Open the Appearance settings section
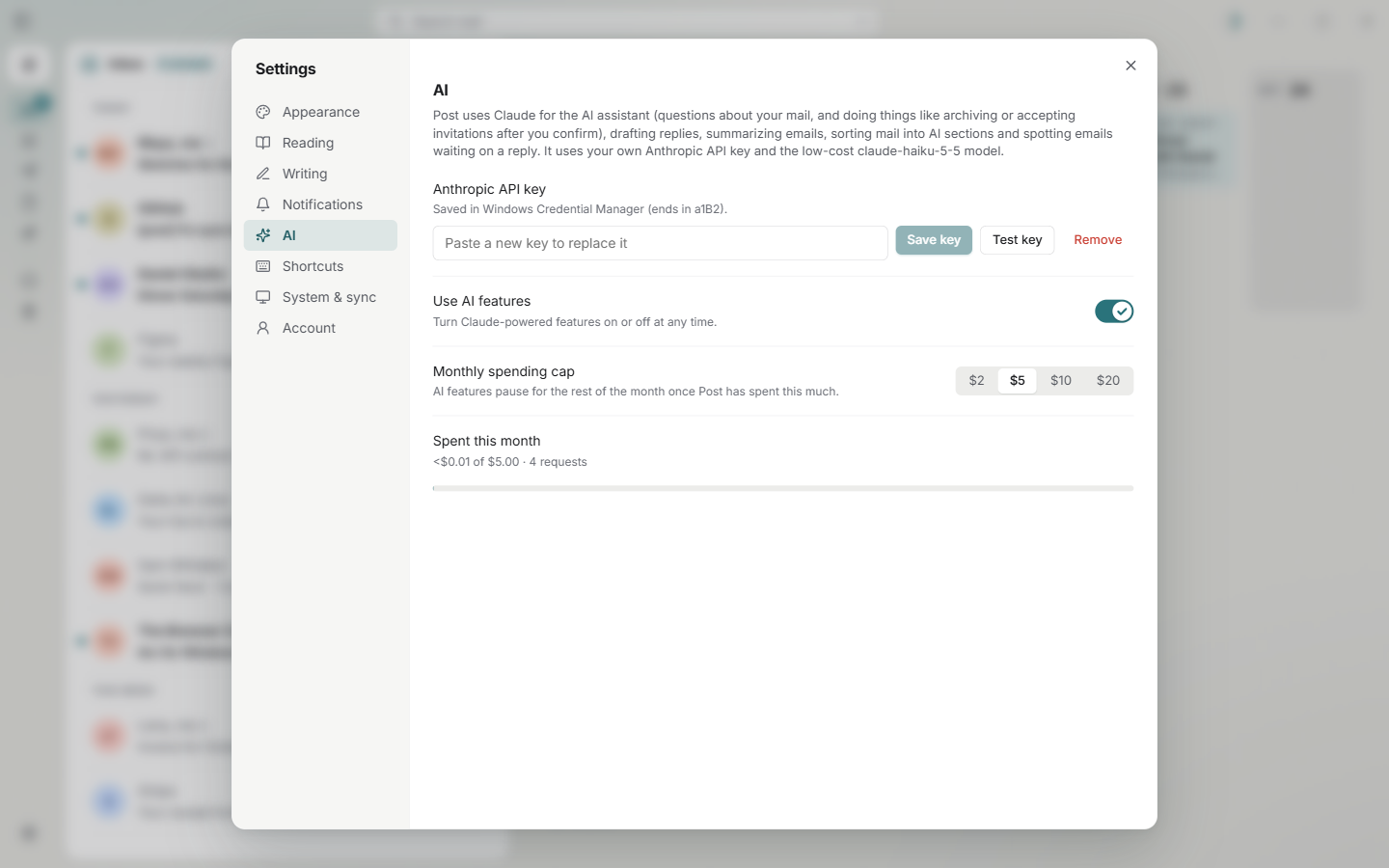This screenshot has height=868, width=1389. (x=320, y=112)
